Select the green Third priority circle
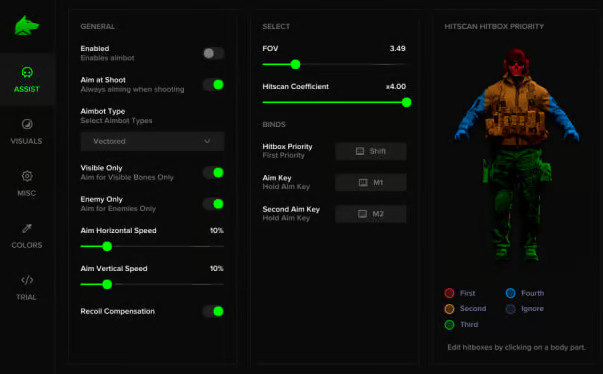Screen dimensions: 603x374 point(449,325)
